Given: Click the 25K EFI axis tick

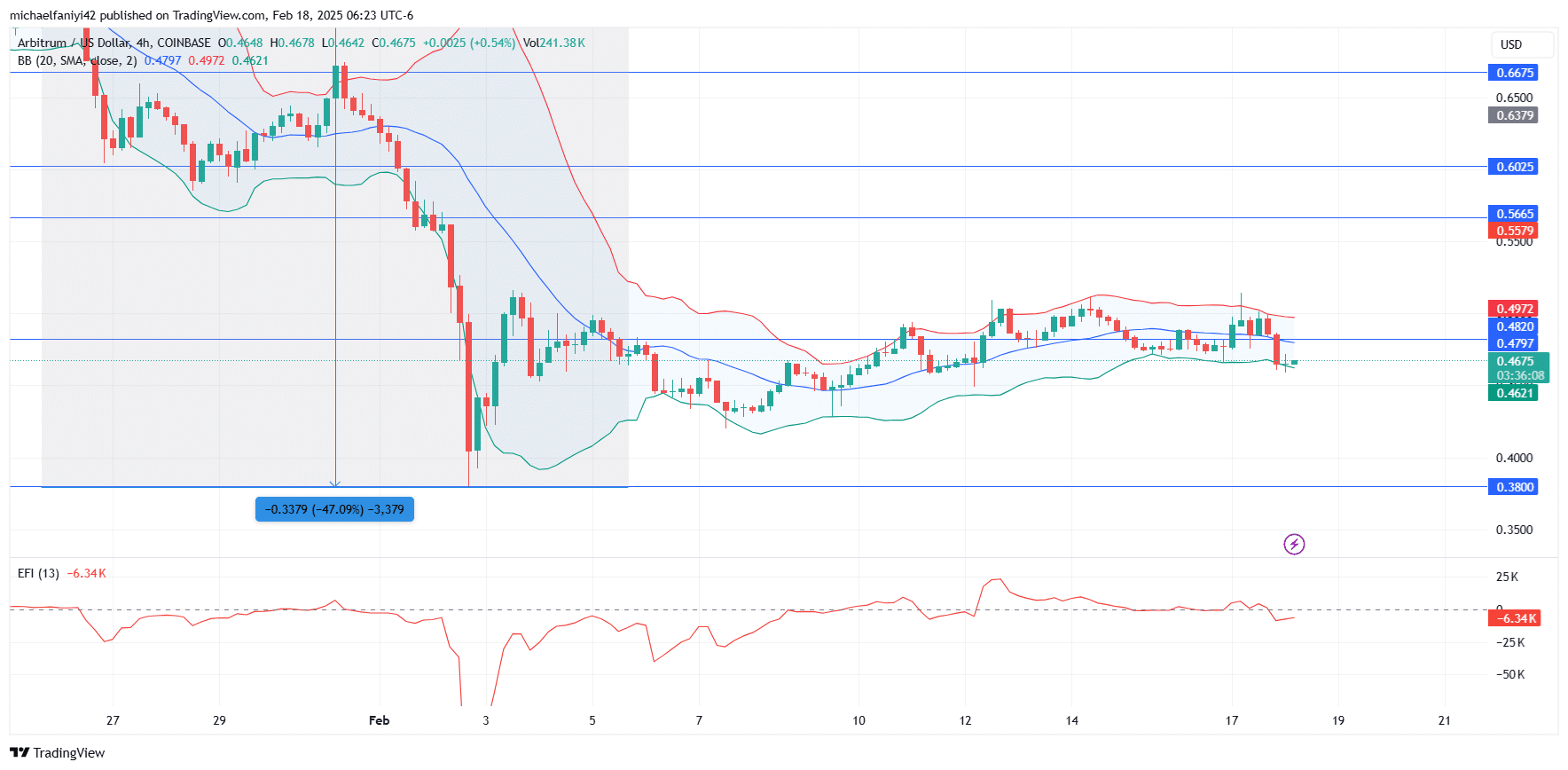Looking at the screenshot, I should [1507, 577].
